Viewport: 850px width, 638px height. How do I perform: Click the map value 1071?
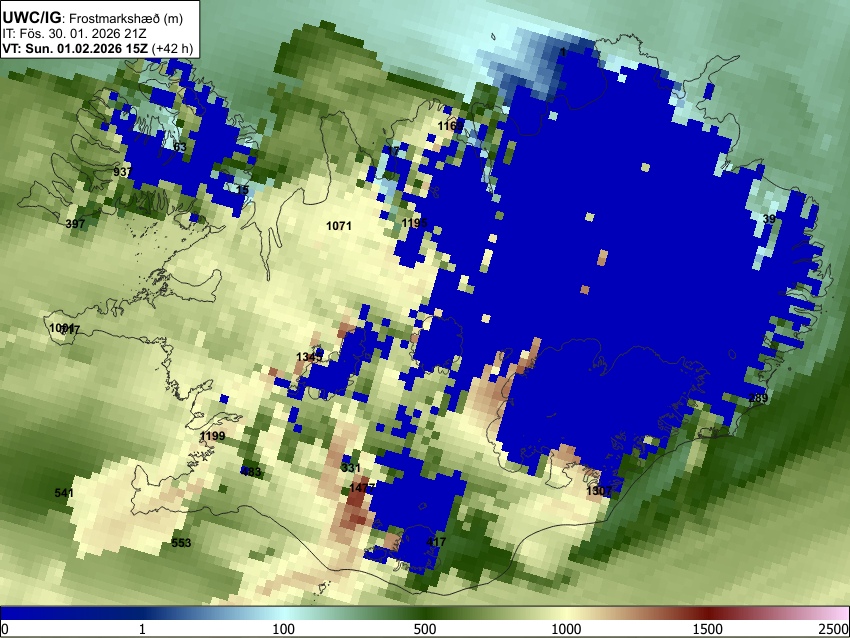(339, 226)
